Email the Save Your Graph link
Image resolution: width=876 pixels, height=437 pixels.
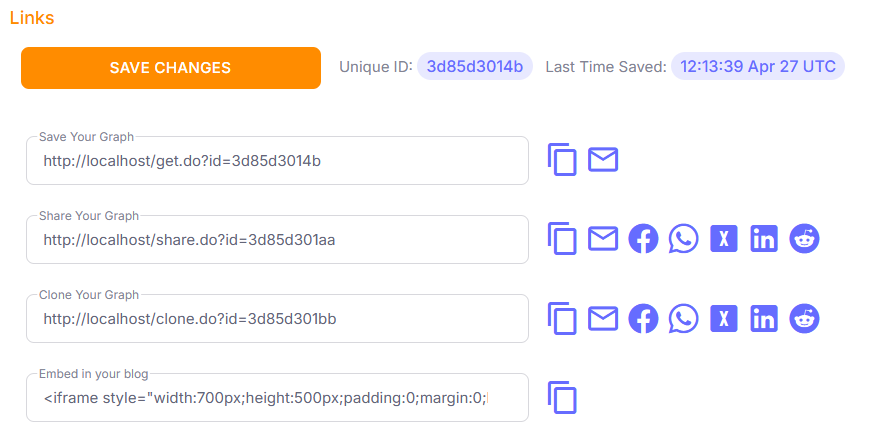coord(603,160)
